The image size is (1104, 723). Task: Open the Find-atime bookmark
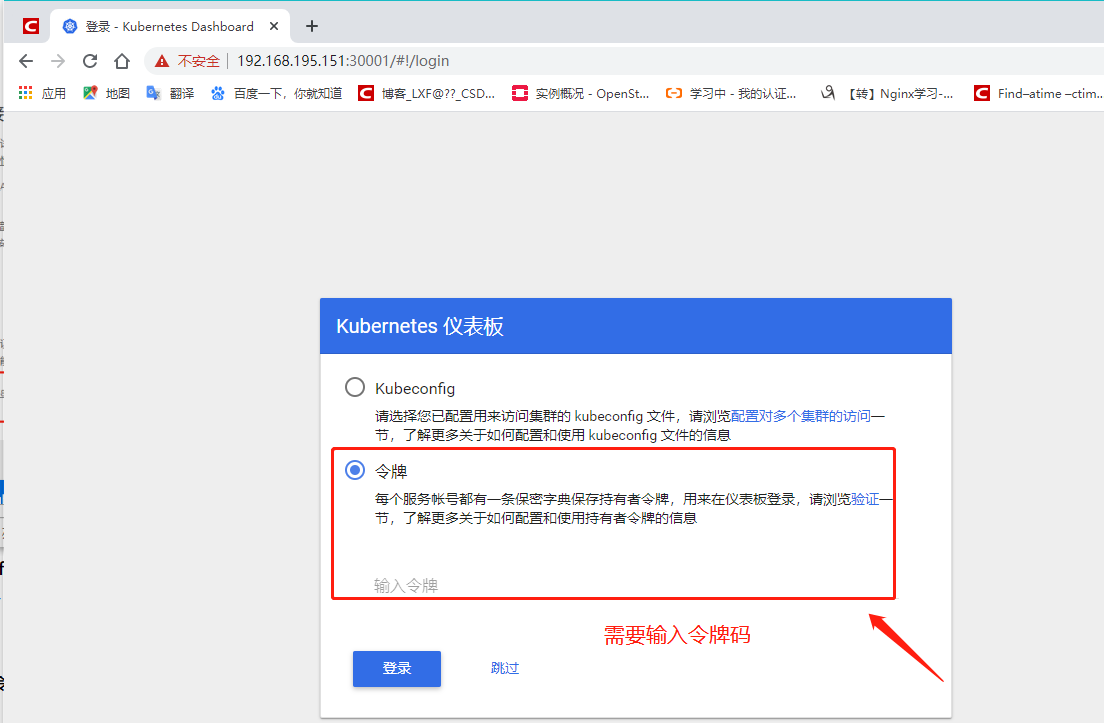(1038, 93)
